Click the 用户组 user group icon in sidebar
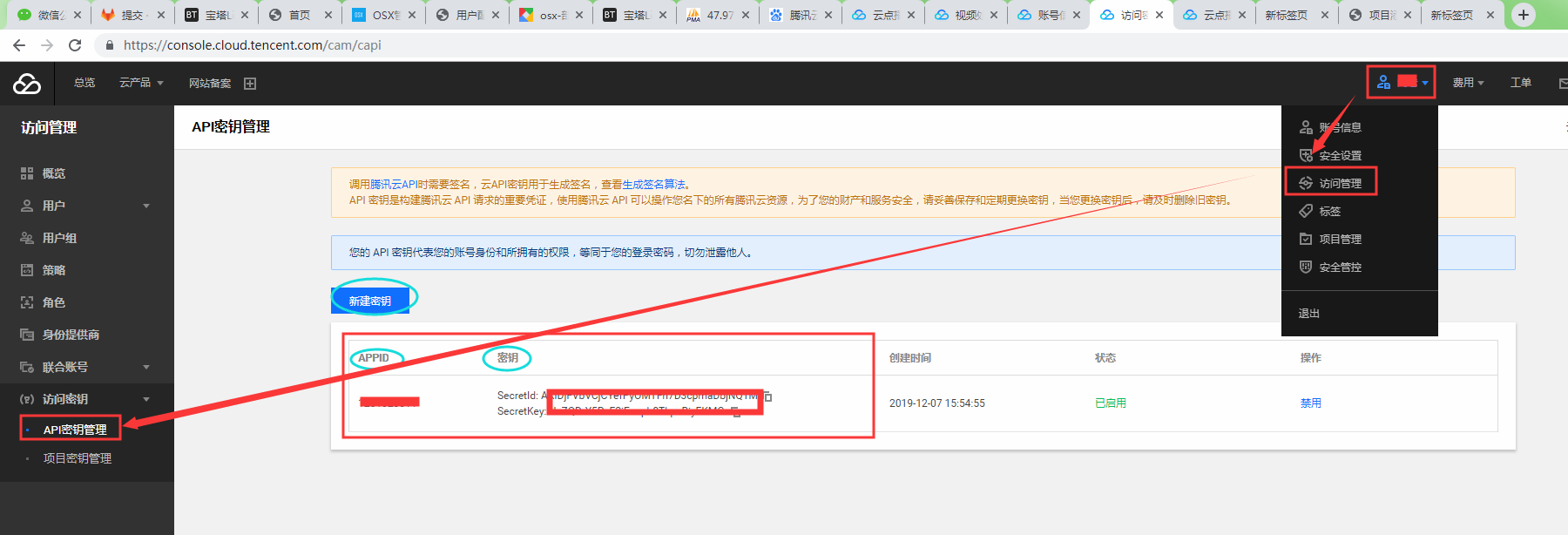Screen dimensions: 1568x535 [27, 238]
